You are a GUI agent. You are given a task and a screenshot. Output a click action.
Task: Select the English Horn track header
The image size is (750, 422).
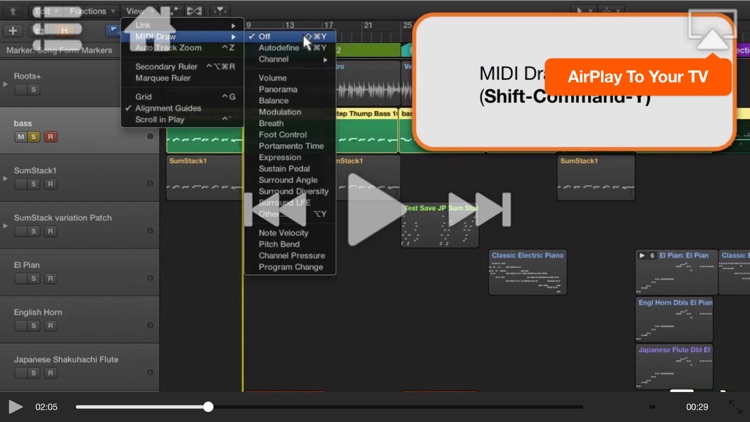[79, 319]
